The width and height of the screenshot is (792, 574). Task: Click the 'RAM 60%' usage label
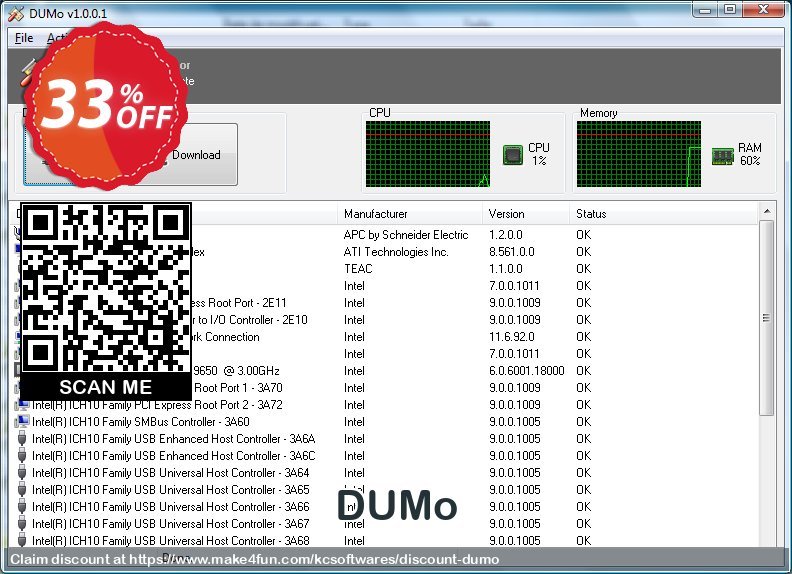750,154
